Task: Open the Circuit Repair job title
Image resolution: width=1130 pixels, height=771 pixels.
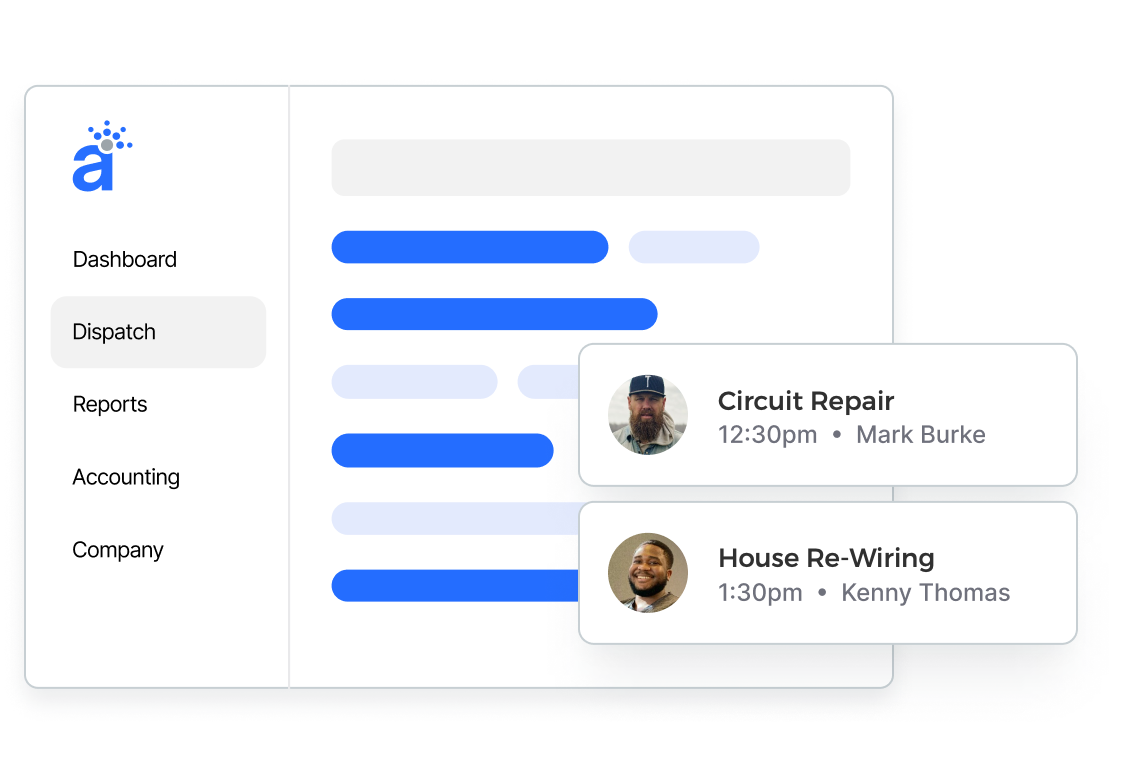Action: tap(806, 401)
